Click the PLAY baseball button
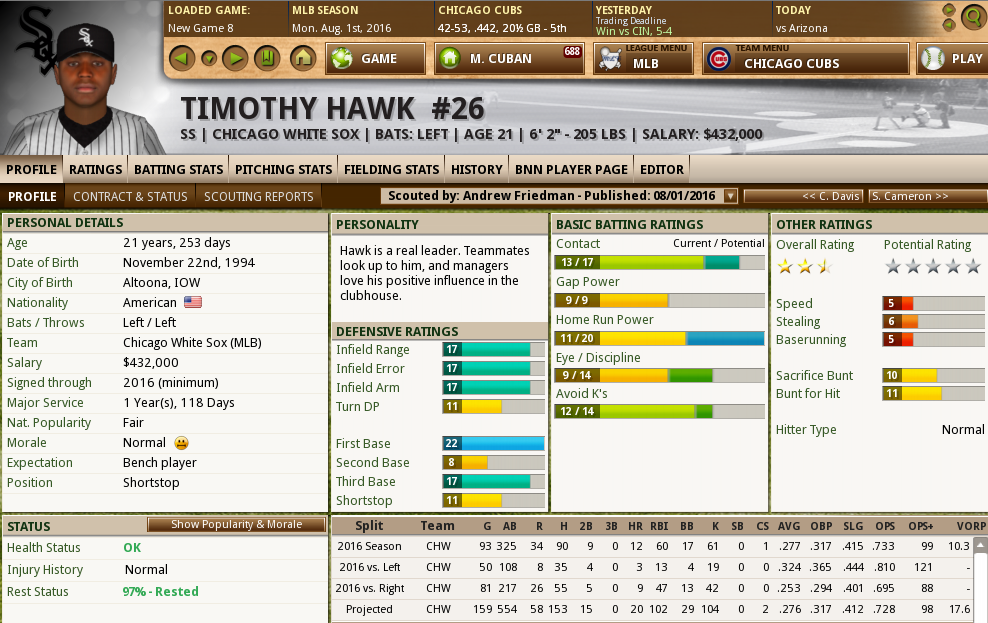The image size is (988, 623). (x=952, y=59)
